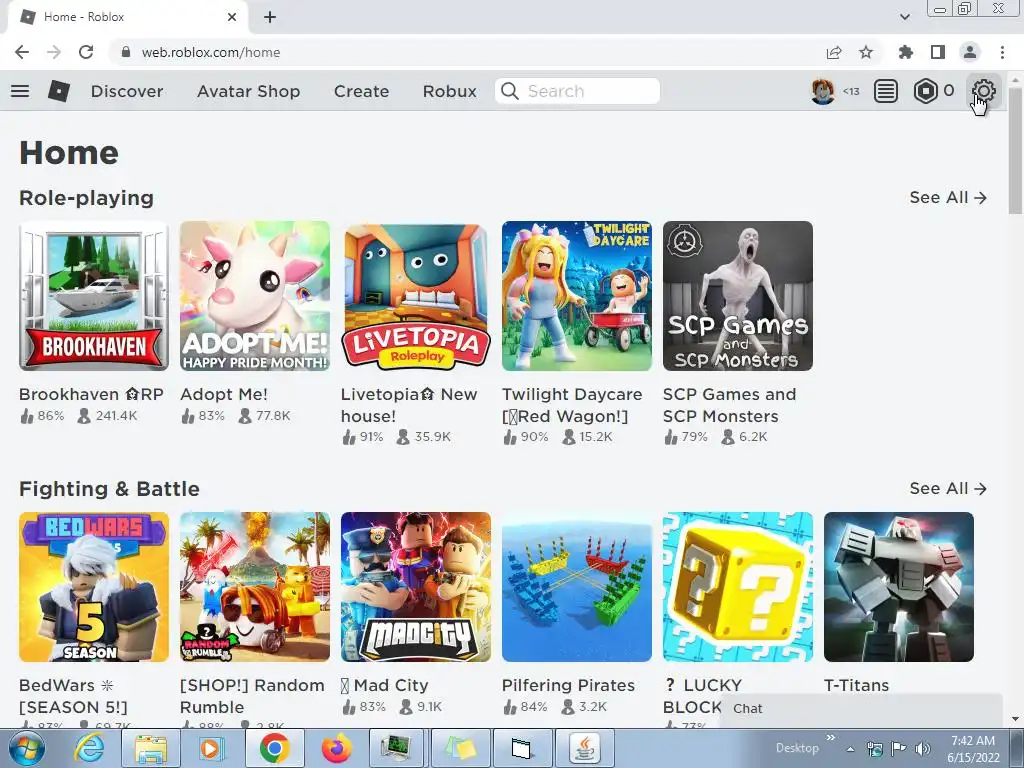Open the Discover menu
Image resolution: width=1024 pixels, height=768 pixels.
pyautogui.click(x=127, y=91)
